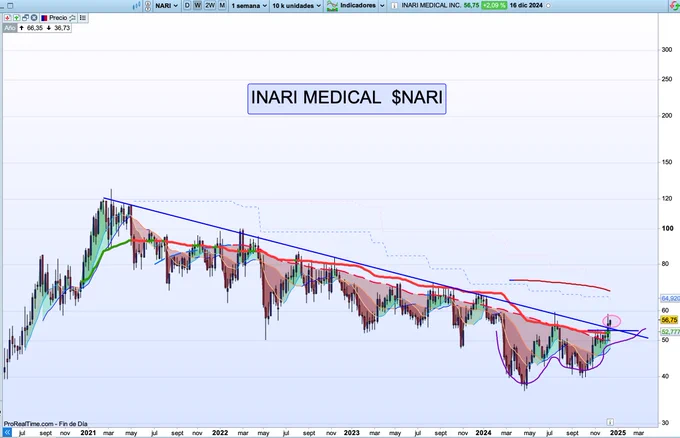This screenshot has width=680, height=438.
Task: Click the INARI MEDICAL INC. name label
Action: point(431,6)
